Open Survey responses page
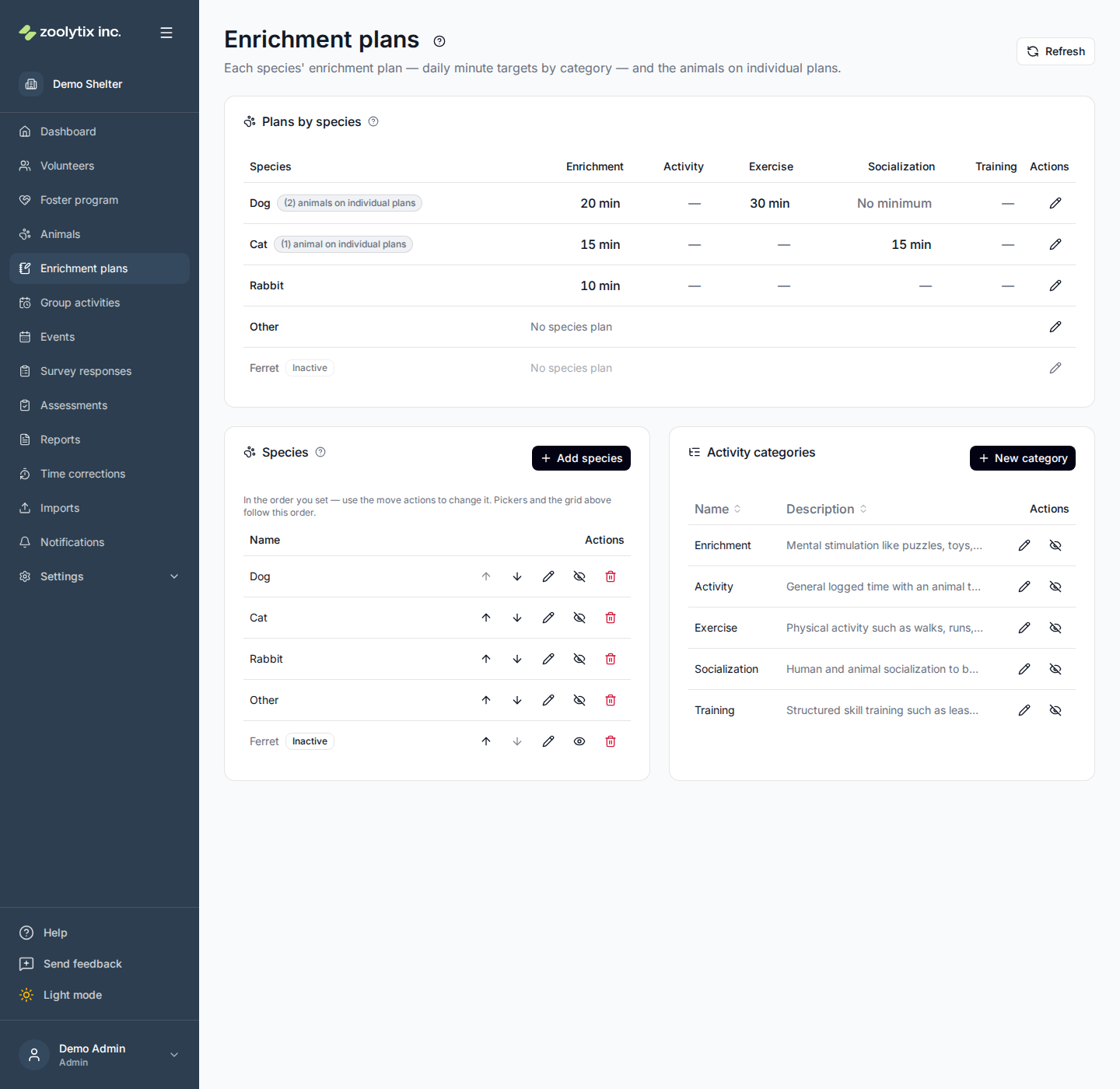1120x1089 pixels. [100, 371]
